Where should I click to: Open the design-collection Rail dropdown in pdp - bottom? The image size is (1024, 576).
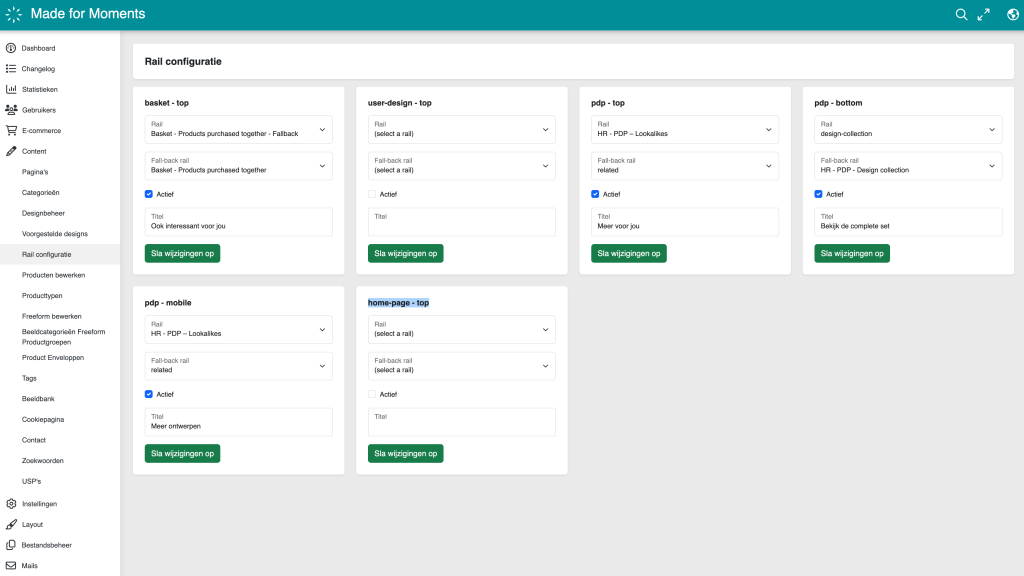click(x=907, y=129)
